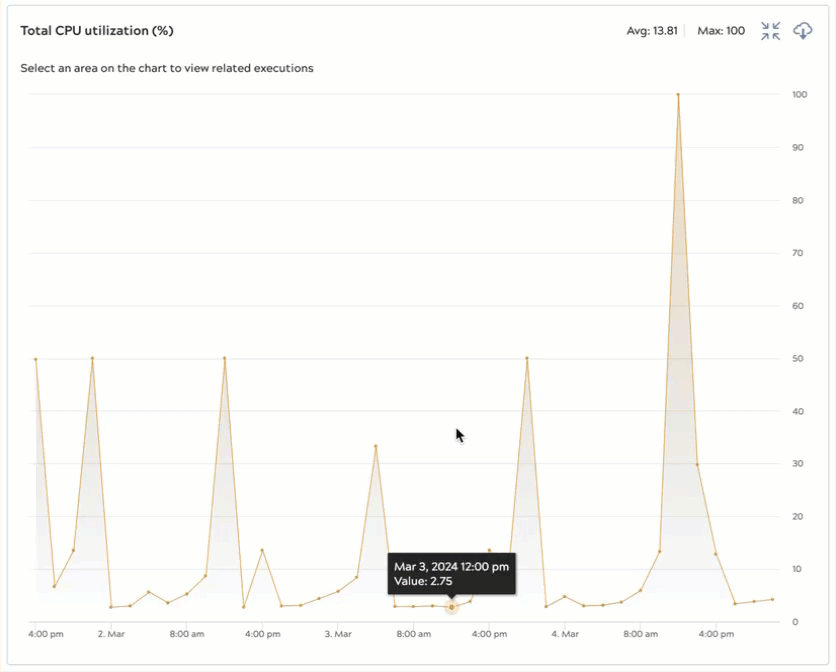Click the 100 label on the y-axis
Viewport: 836px width, 672px height.
pos(799,95)
